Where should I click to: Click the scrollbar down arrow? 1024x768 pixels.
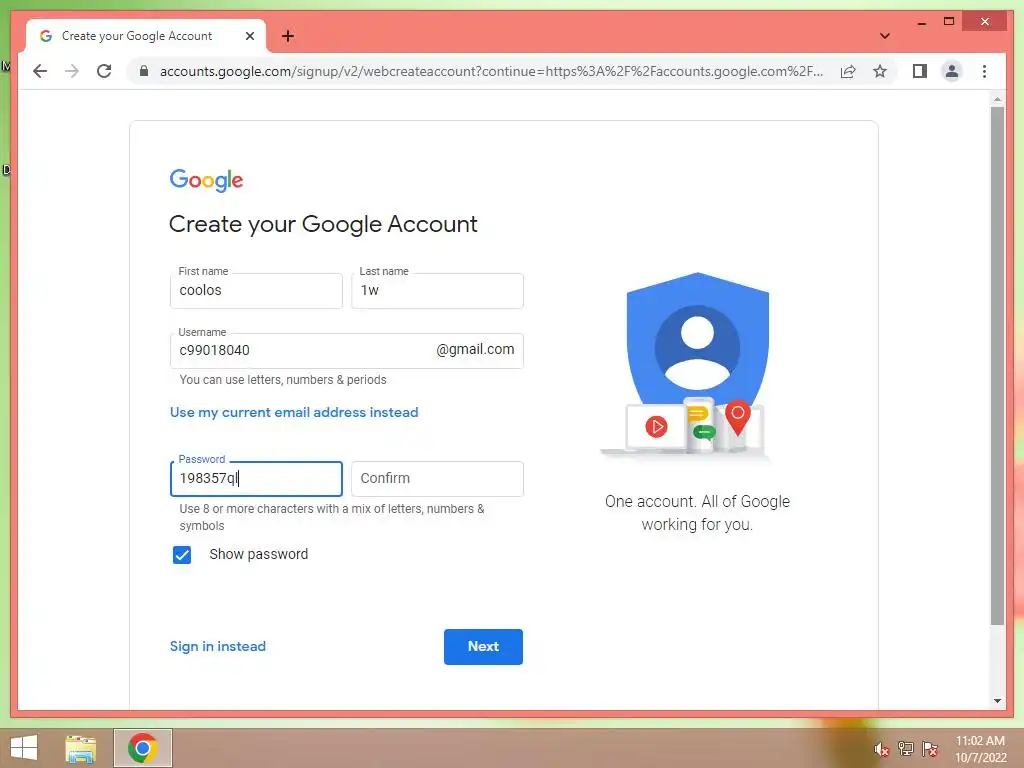pos(997,701)
